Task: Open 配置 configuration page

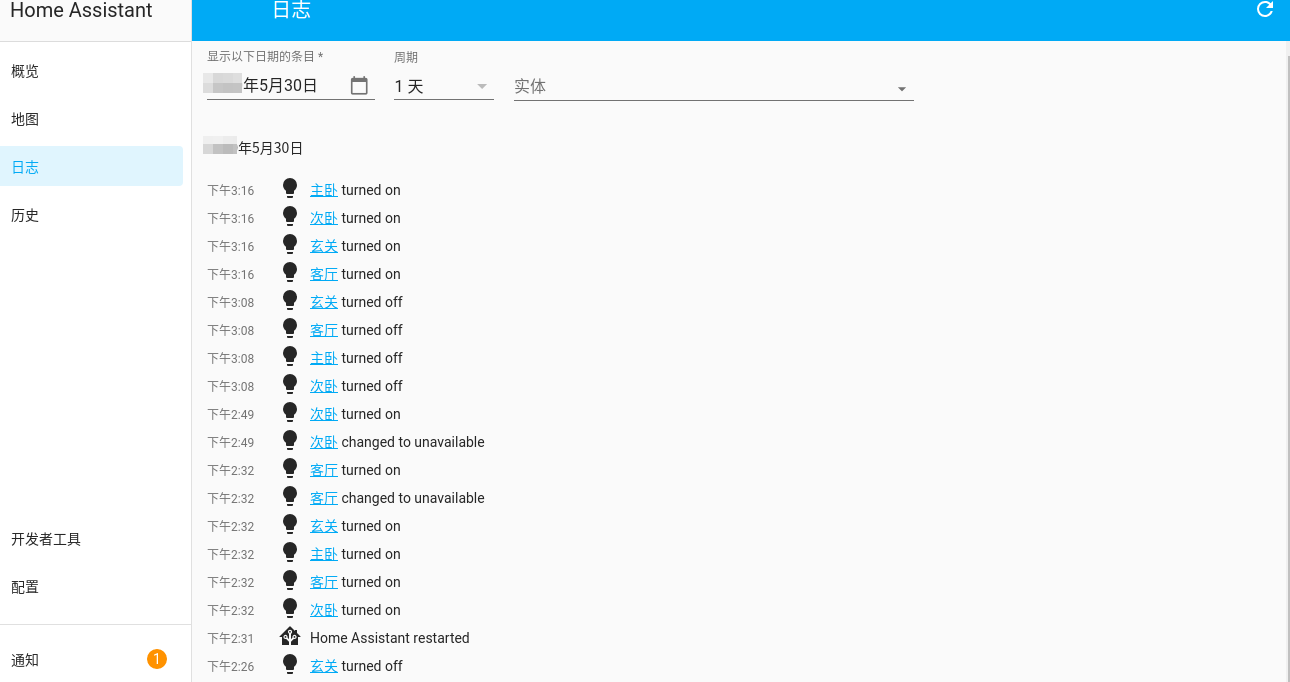Action: coord(25,587)
